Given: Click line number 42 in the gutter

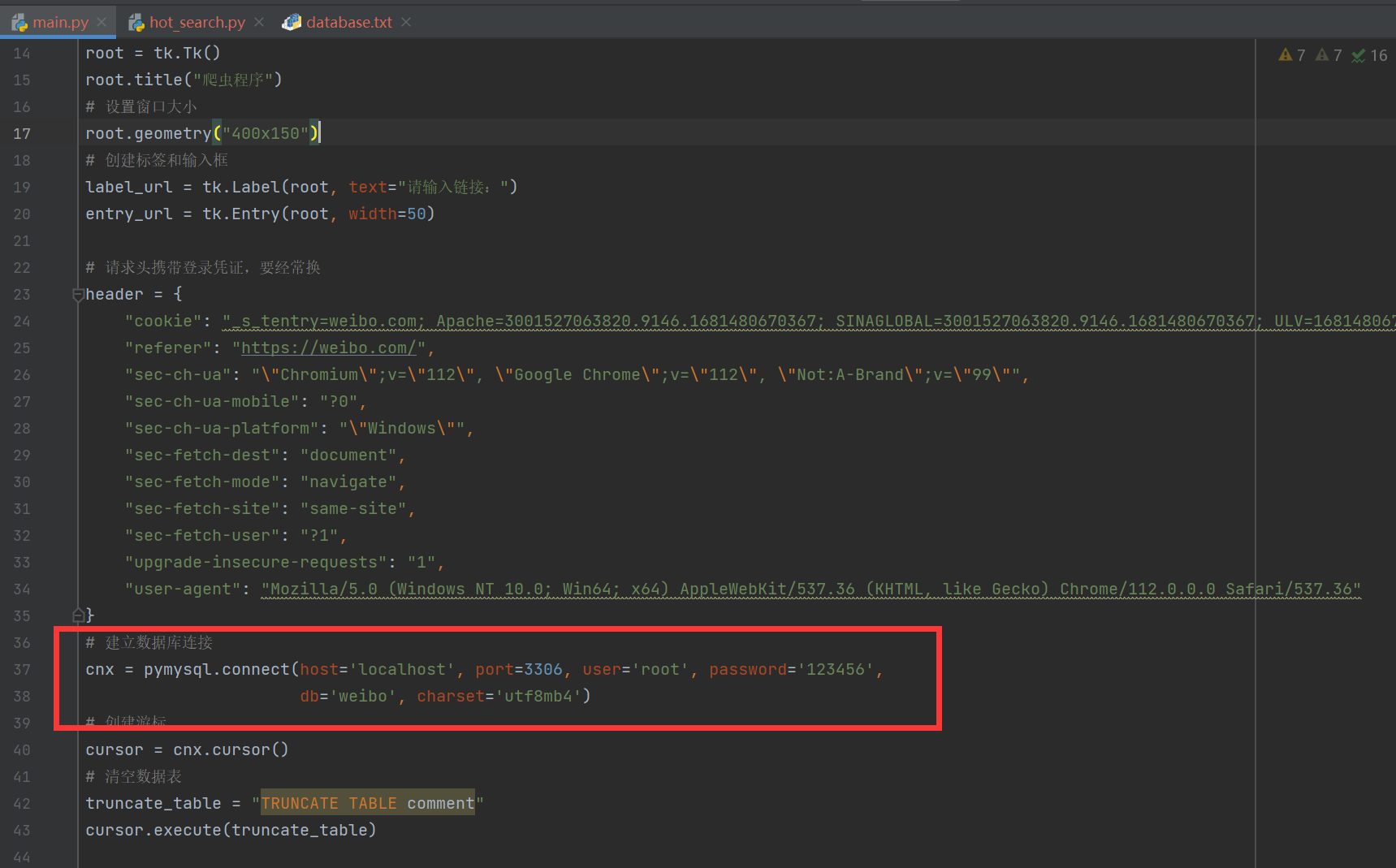Looking at the screenshot, I should tap(22, 804).
